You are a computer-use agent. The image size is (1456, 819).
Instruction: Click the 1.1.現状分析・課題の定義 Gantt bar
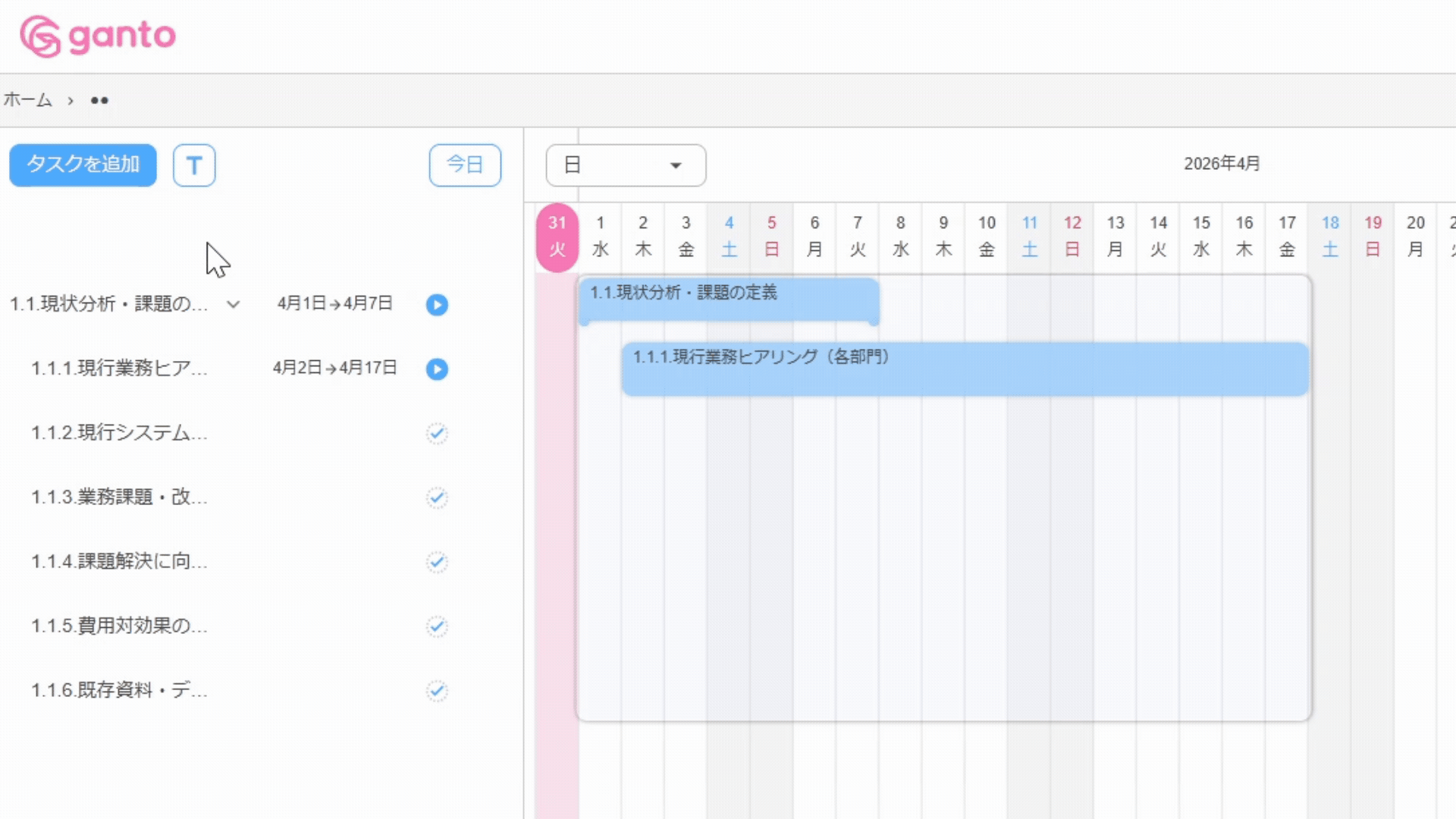[728, 300]
